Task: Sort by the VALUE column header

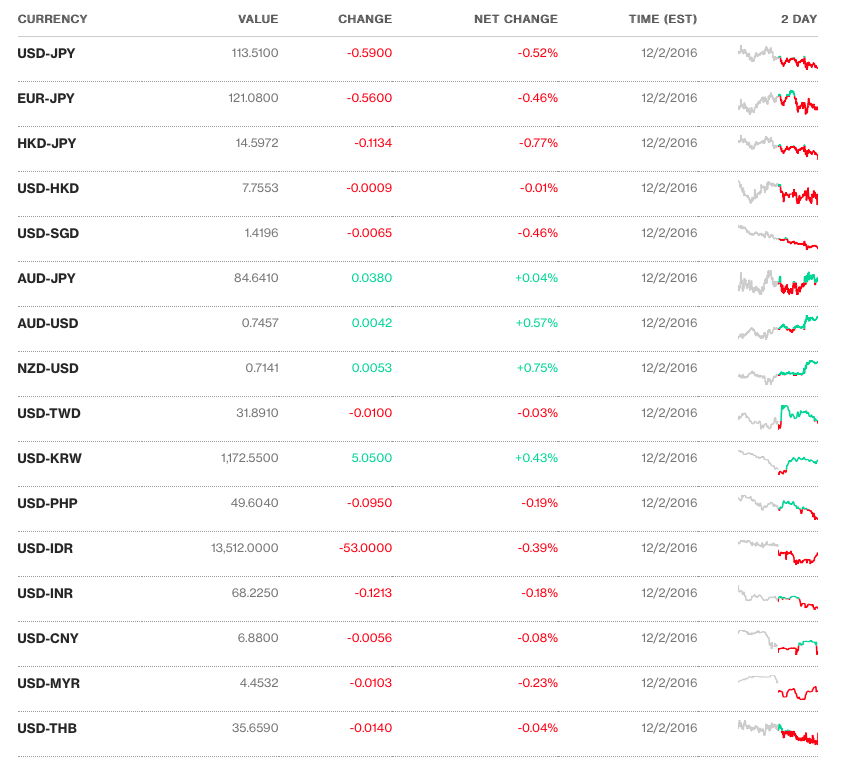Action: (258, 19)
